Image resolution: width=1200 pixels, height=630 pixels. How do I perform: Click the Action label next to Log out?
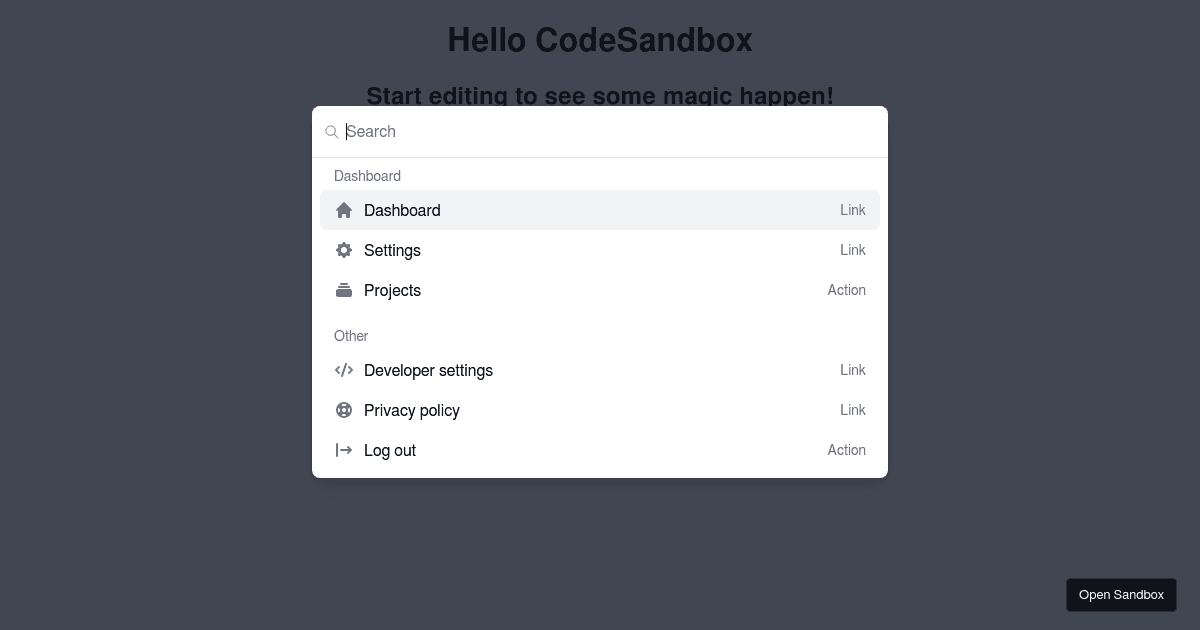click(x=847, y=450)
